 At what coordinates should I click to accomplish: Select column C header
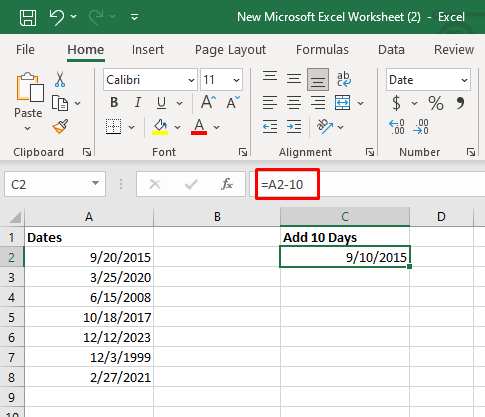(345, 217)
